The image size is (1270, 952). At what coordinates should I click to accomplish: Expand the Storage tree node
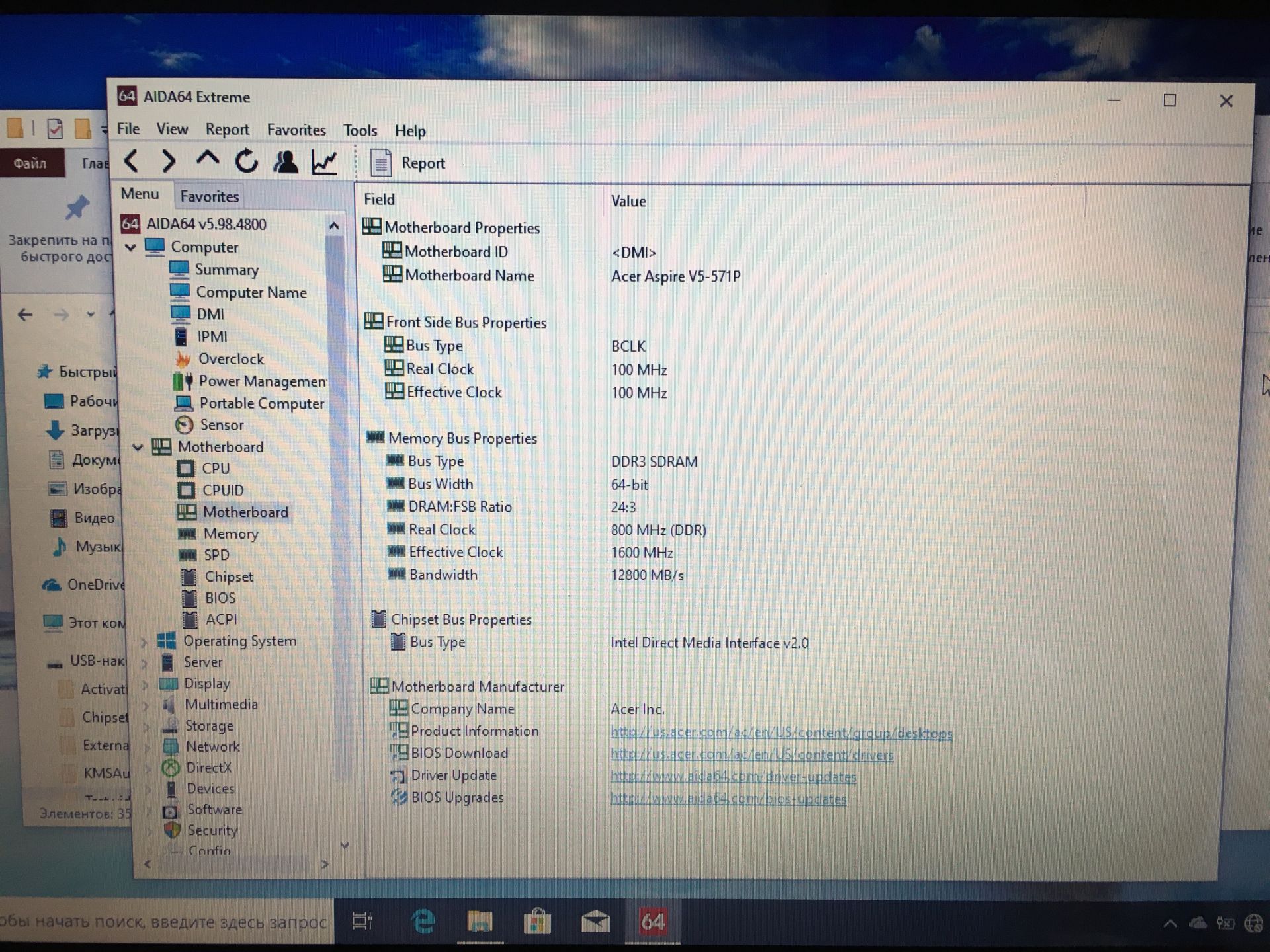[146, 726]
